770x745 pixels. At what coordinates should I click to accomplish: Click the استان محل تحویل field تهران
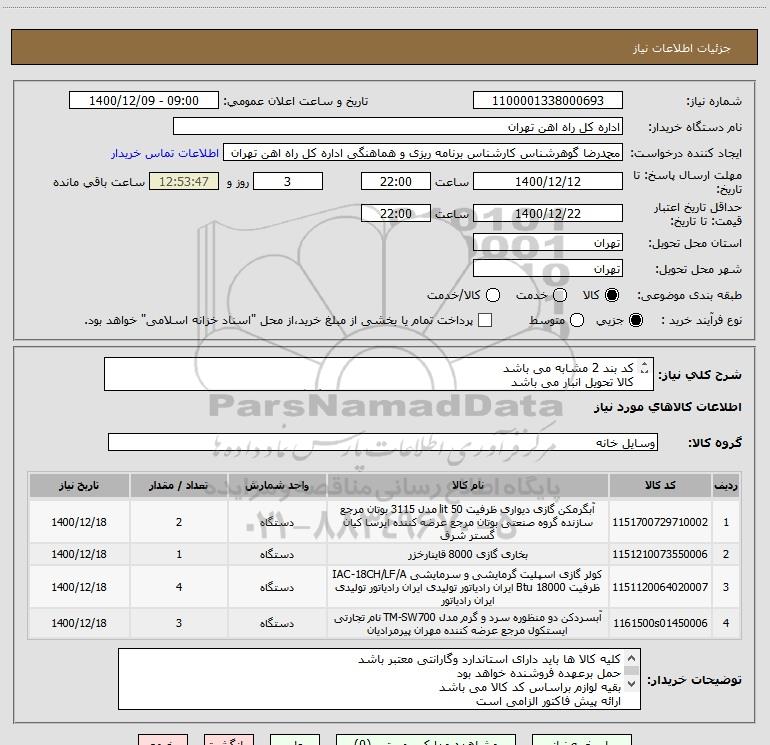[x=548, y=242]
